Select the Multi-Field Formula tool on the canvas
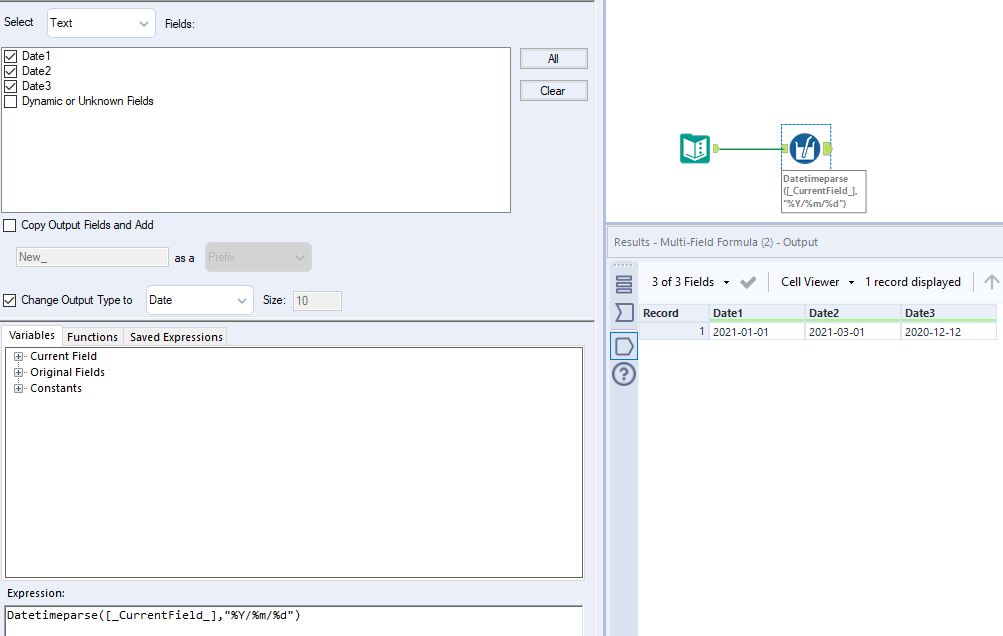The height and width of the screenshot is (636, 1003). [x=806, y=147]
